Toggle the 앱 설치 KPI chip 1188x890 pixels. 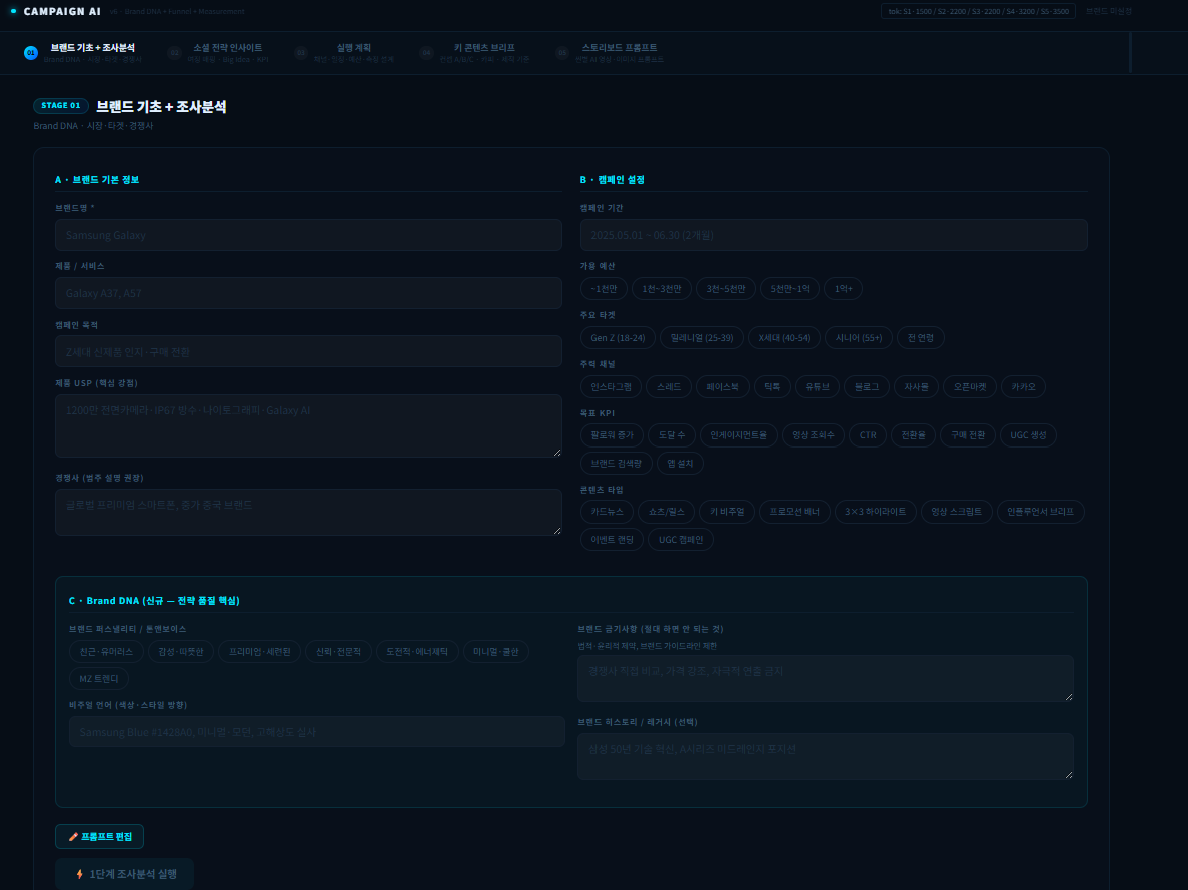(680, 464)
